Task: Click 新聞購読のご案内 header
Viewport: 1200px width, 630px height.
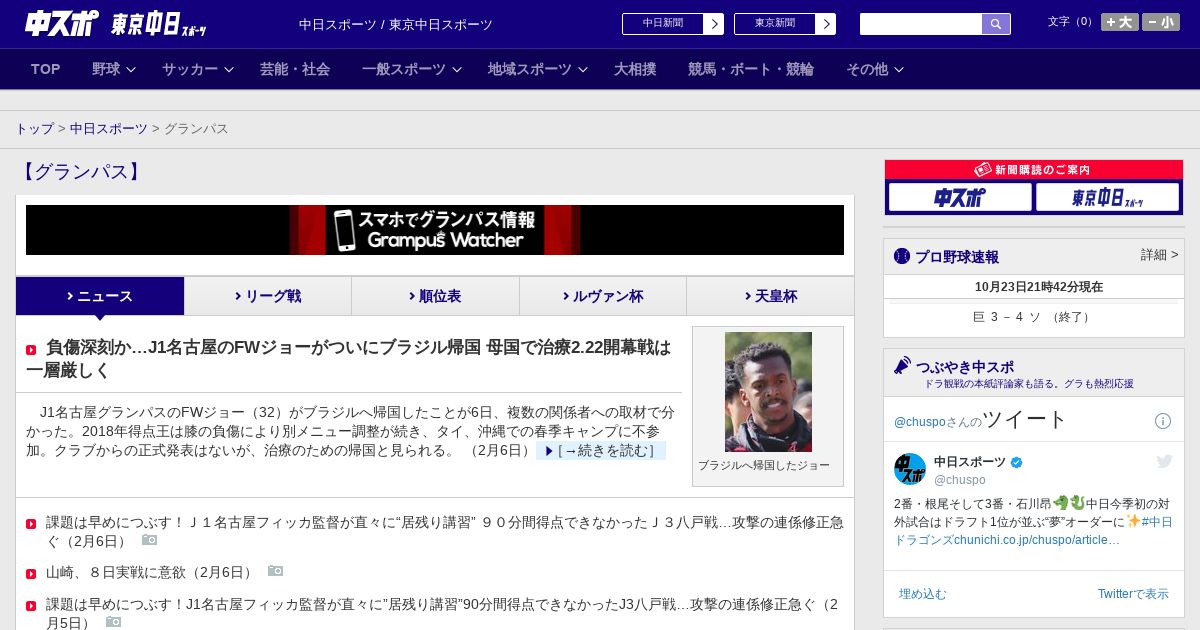Action: point(1033,170)
